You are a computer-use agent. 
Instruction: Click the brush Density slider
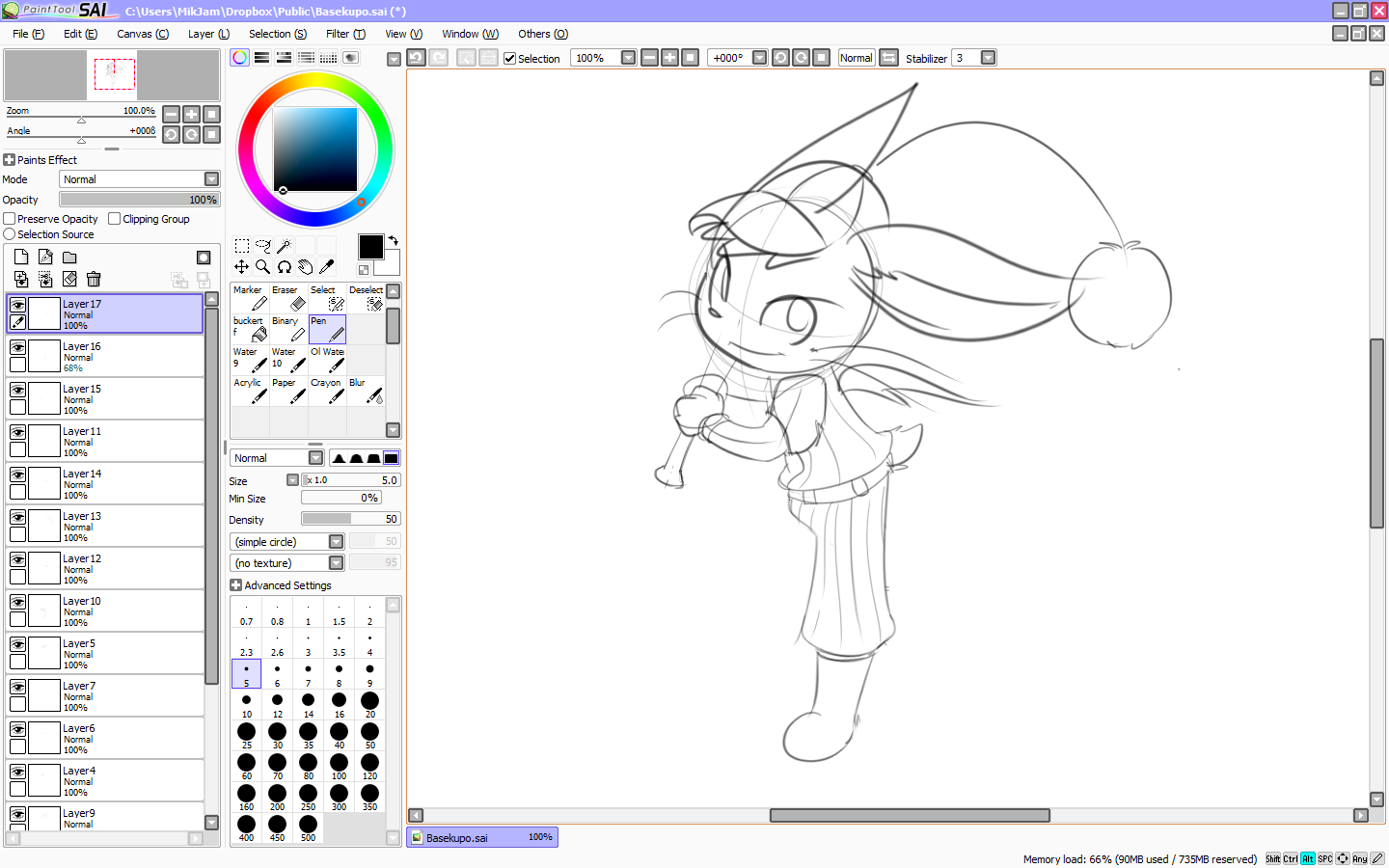coord(350,519)
